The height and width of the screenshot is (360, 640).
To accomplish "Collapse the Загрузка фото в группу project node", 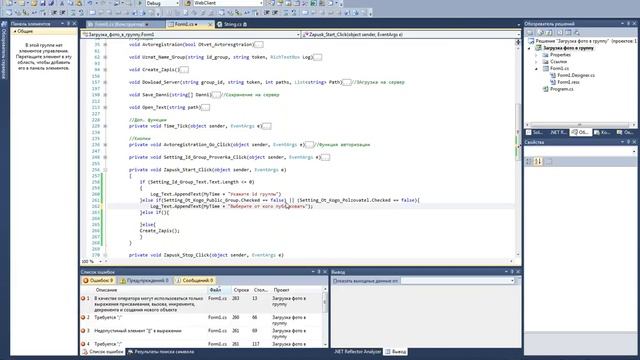I will tap(530, 48).
